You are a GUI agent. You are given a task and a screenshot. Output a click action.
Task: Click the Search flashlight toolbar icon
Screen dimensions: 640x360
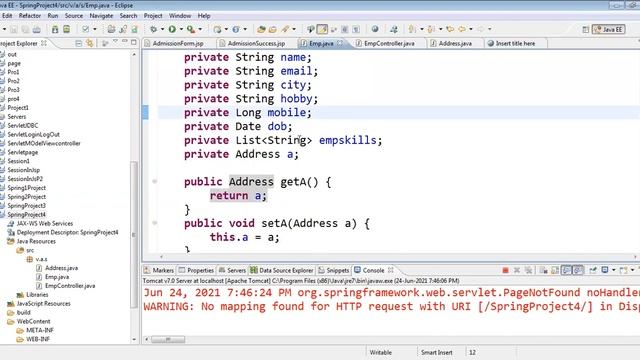285,29
